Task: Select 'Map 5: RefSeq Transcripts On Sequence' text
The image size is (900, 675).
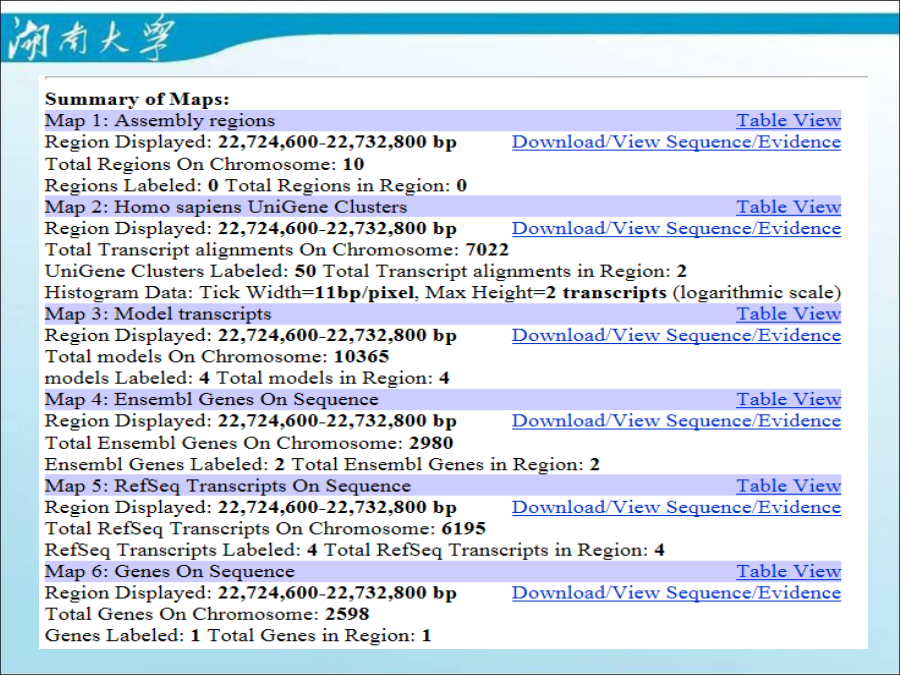Action: coord(228,486)
